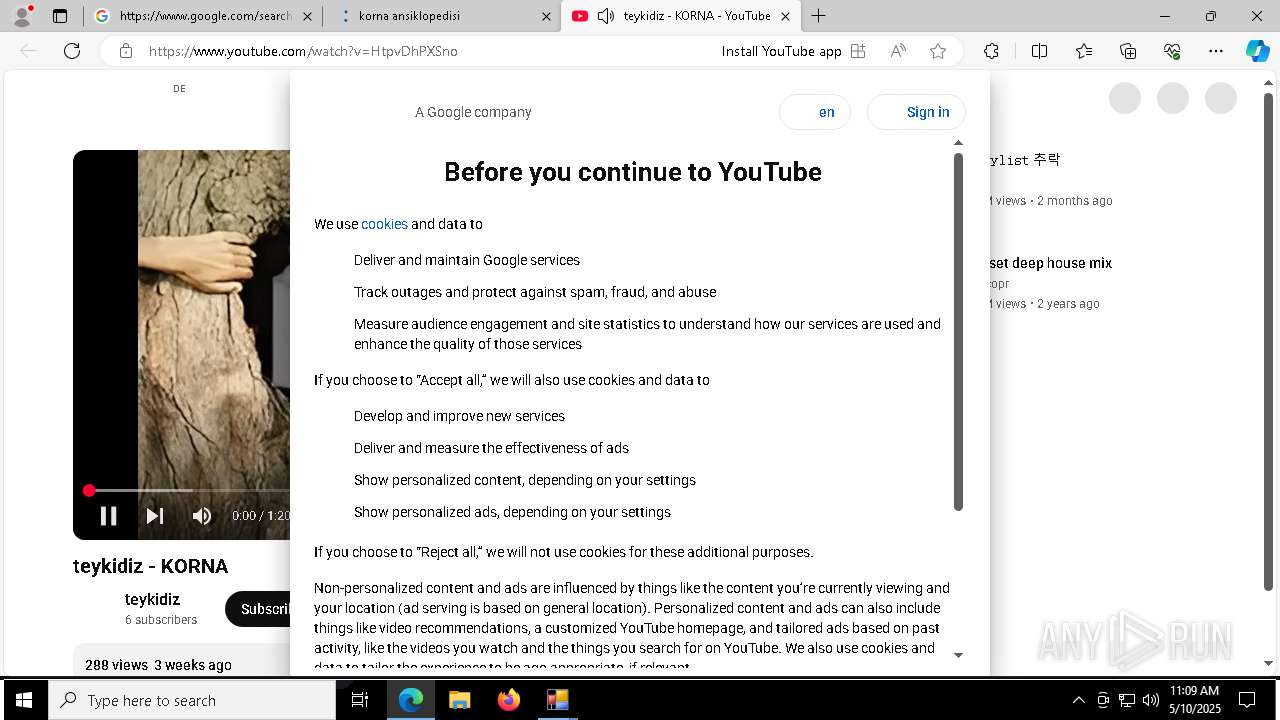Image resolution: width=1280 pixels, height=720 pixels.
Task: Close the YouTube tab
Action: tap(785, 16)
